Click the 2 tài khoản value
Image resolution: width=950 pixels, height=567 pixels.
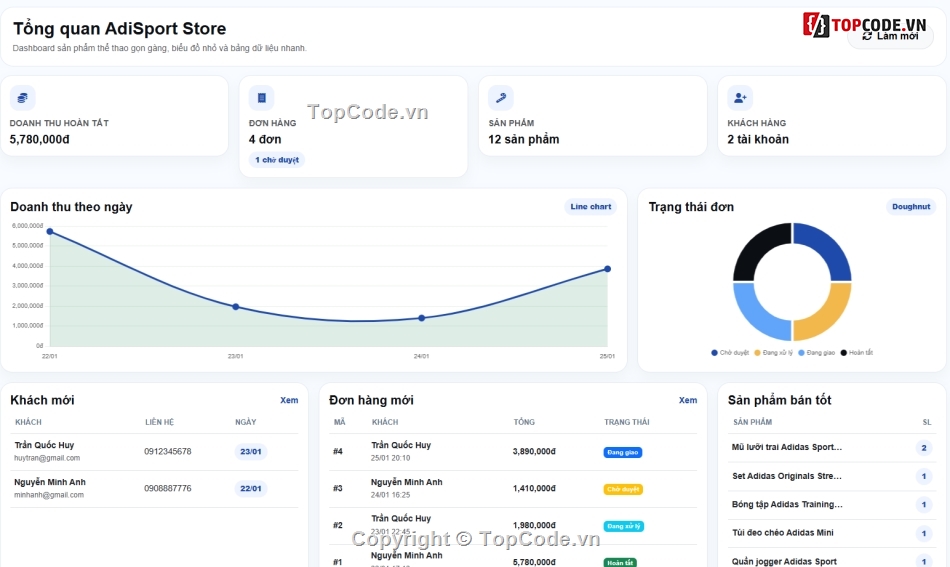tap(758, 139)
